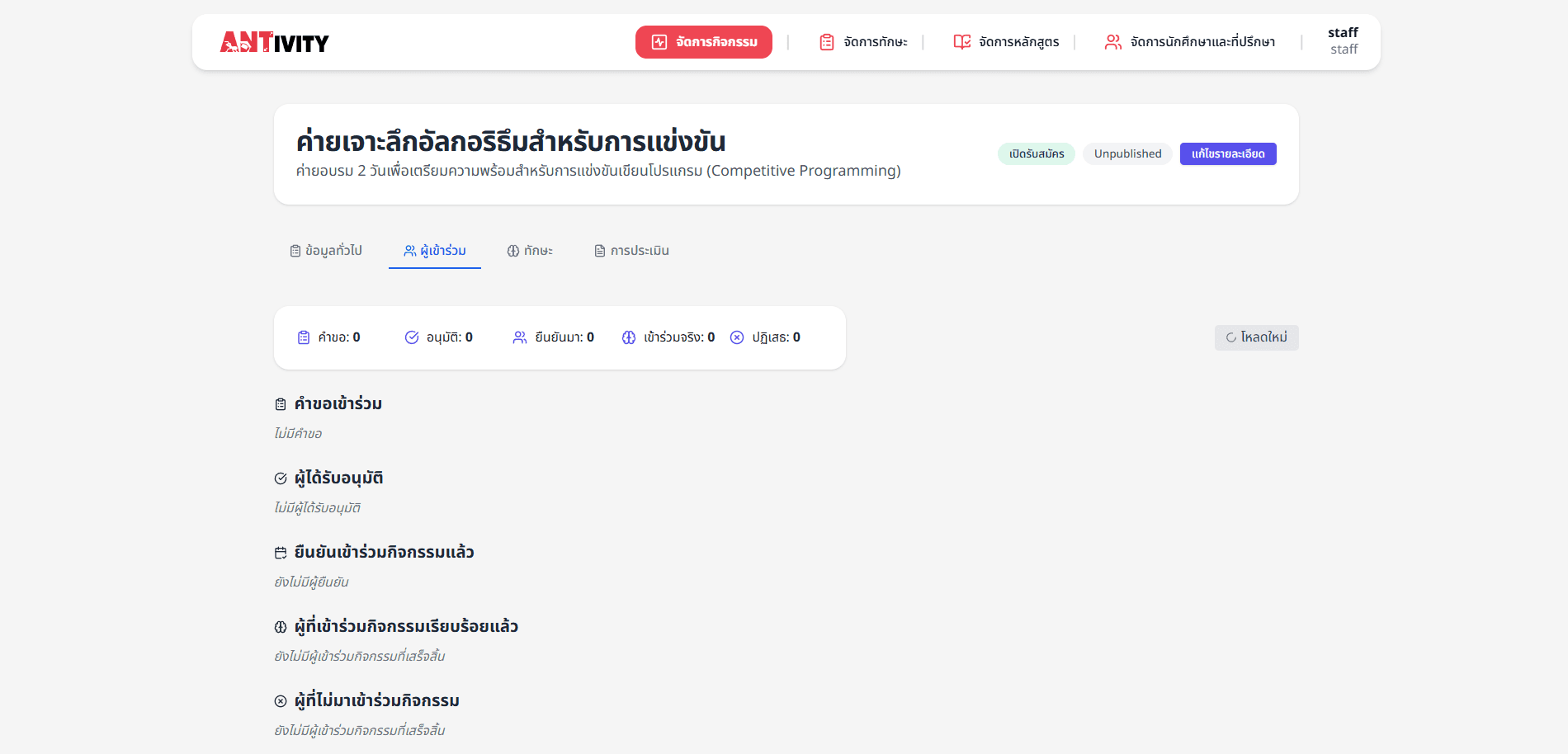Viewport: 1568px width, 754px height.
Task: Click the เปิดรับสมัคร status badge
Action: click(x=1036, y=154)
